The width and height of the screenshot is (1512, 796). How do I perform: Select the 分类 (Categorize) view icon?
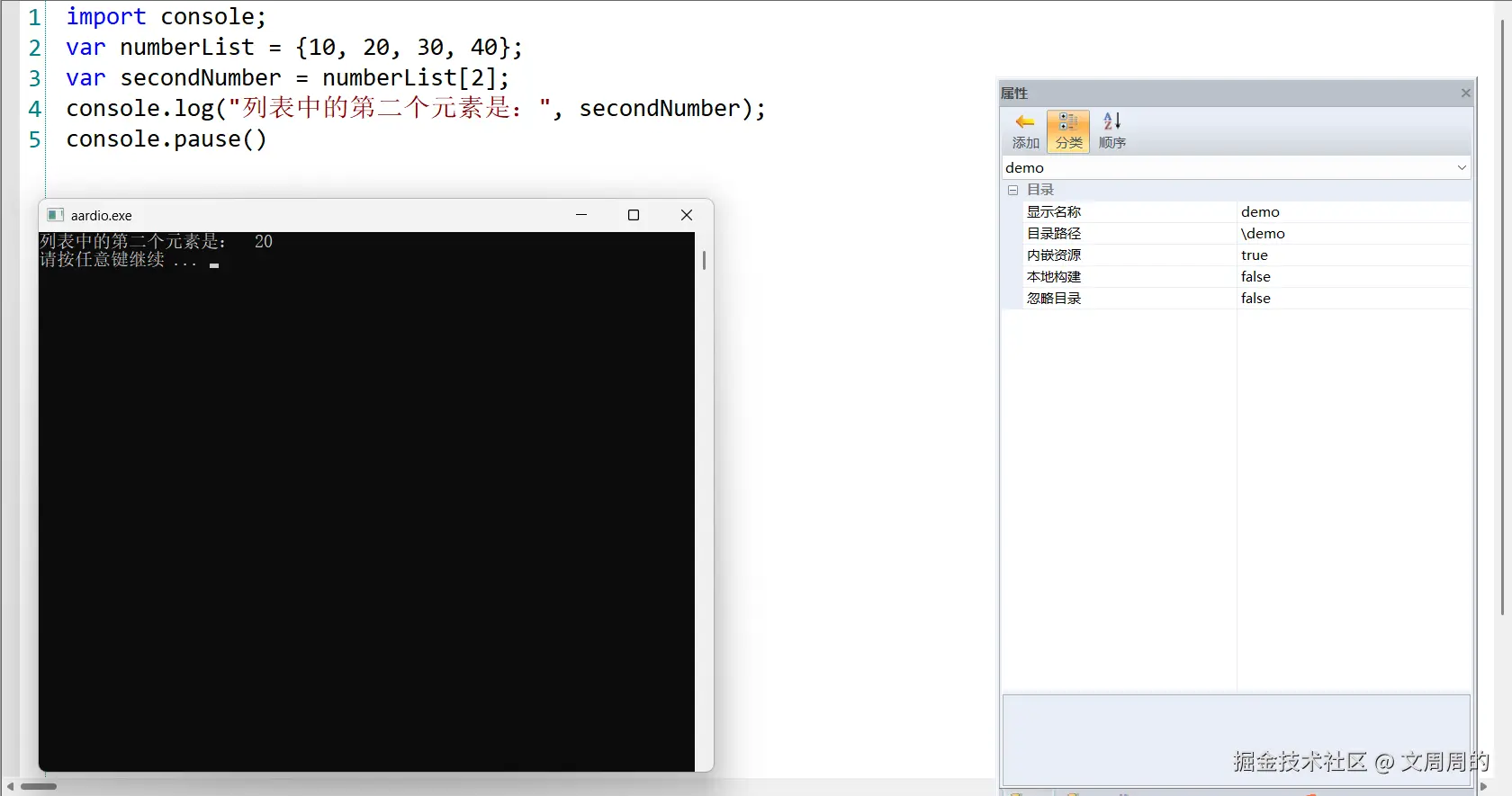point(1068,130)
